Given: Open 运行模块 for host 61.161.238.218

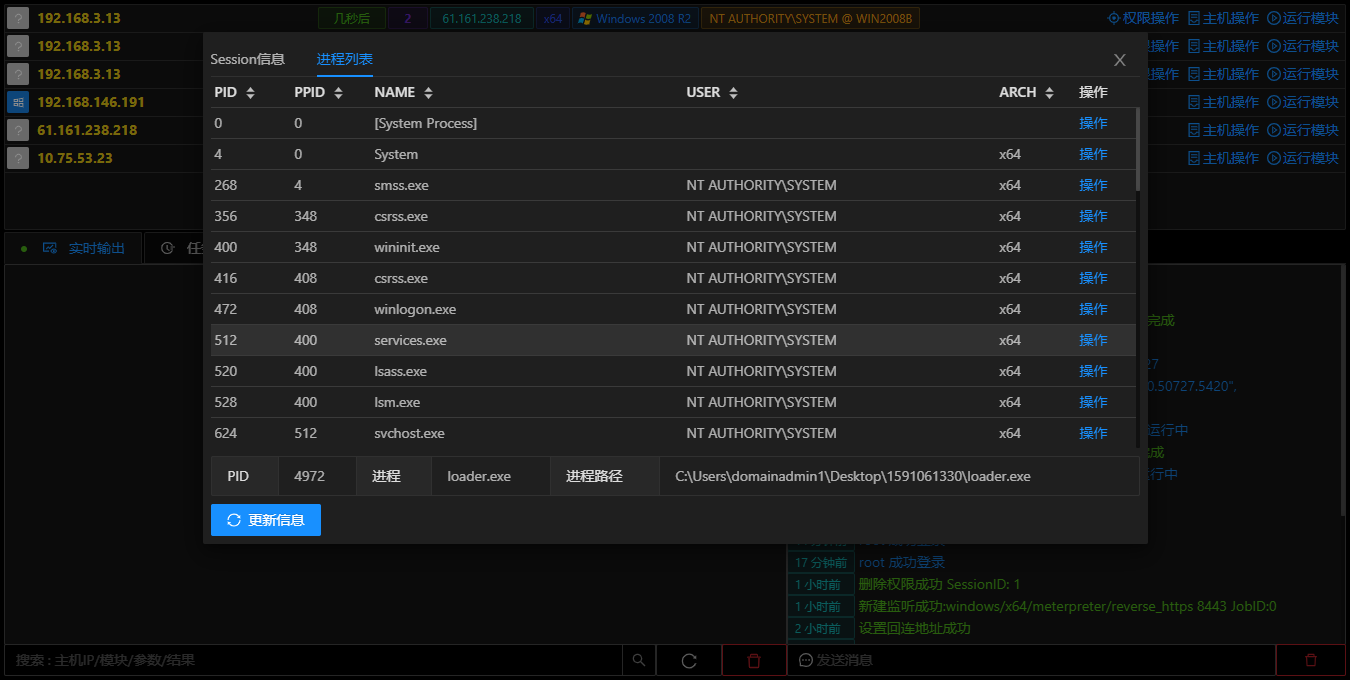Looking at the screenshot, I should [x=1303, y=130].
